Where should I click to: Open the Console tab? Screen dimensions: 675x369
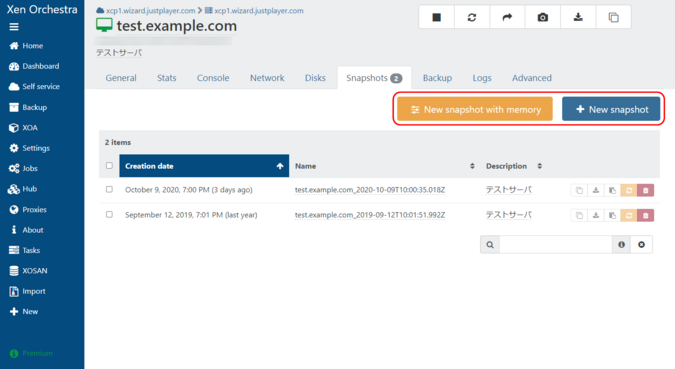coord(213,78)
